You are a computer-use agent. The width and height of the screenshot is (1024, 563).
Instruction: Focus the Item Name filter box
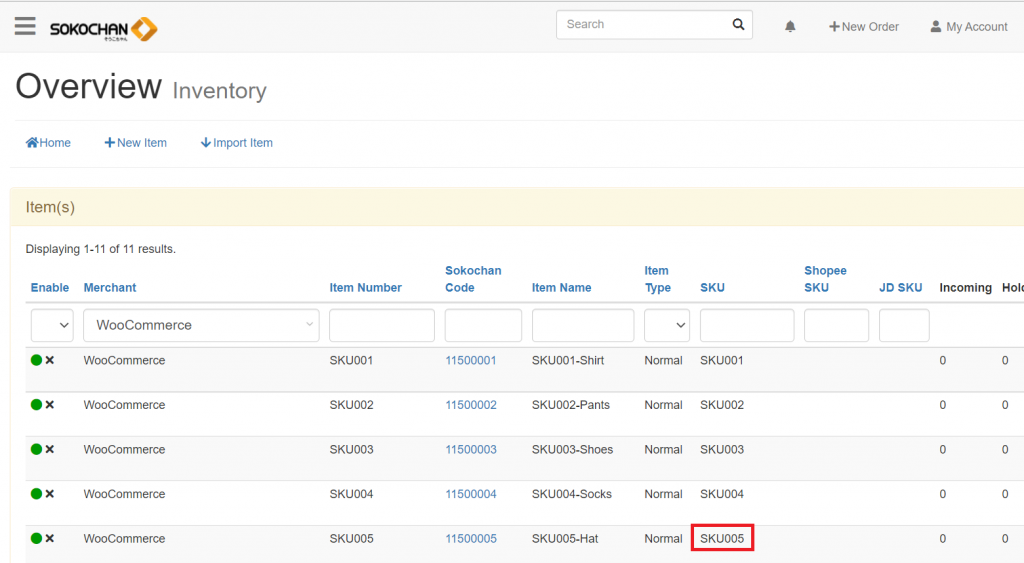[583, 325]
